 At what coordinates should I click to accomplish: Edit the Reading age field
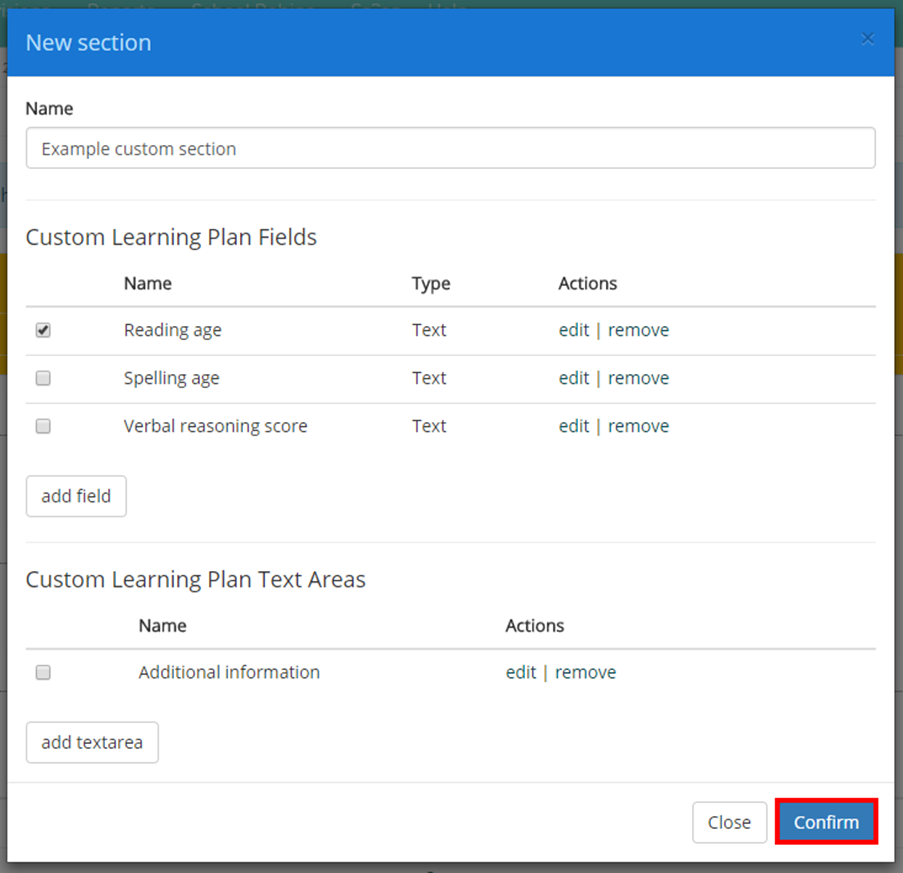[573, 329]
